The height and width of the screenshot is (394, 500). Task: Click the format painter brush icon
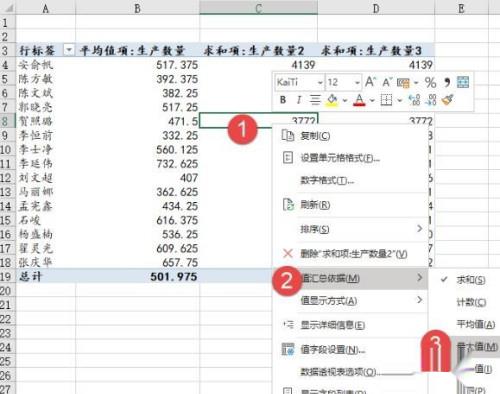[448, 100]
